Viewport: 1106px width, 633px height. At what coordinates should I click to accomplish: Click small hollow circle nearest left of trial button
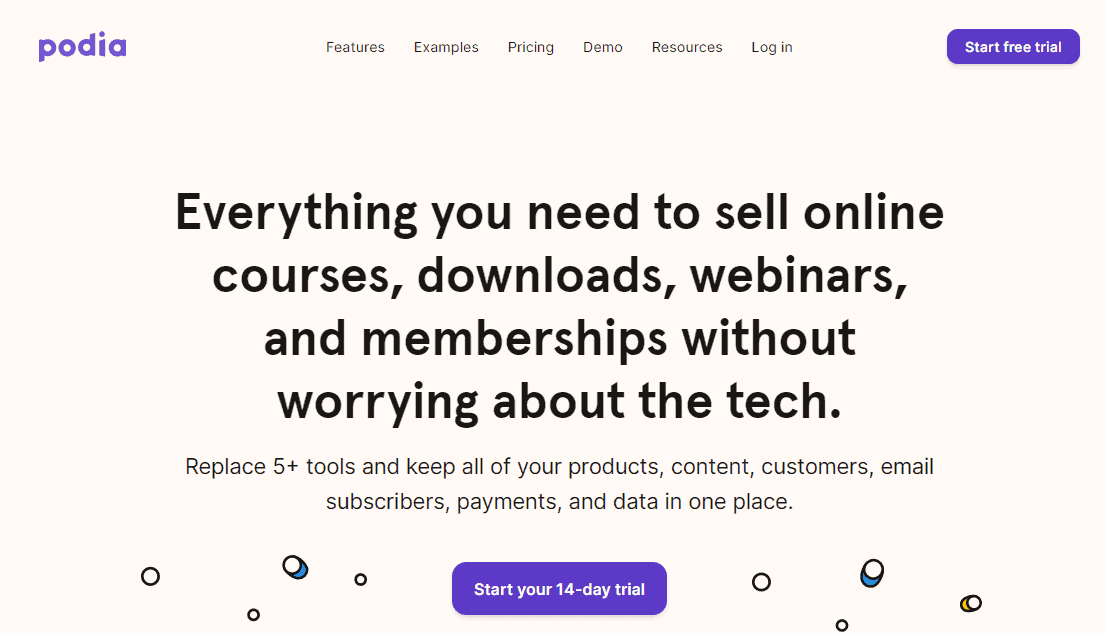361,579
